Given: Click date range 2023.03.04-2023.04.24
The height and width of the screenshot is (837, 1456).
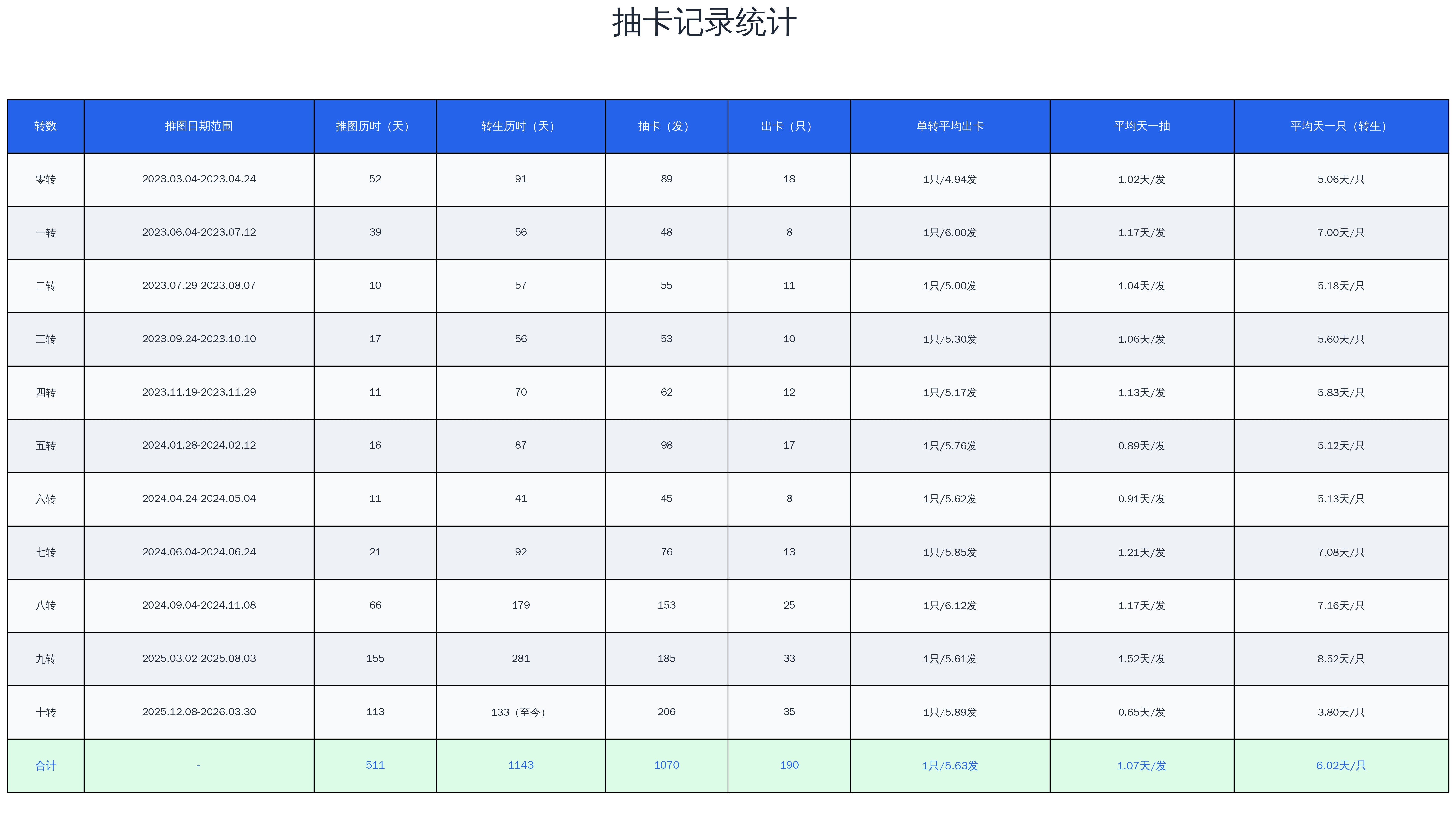Looking at the screenshot, I should (199, 179).
